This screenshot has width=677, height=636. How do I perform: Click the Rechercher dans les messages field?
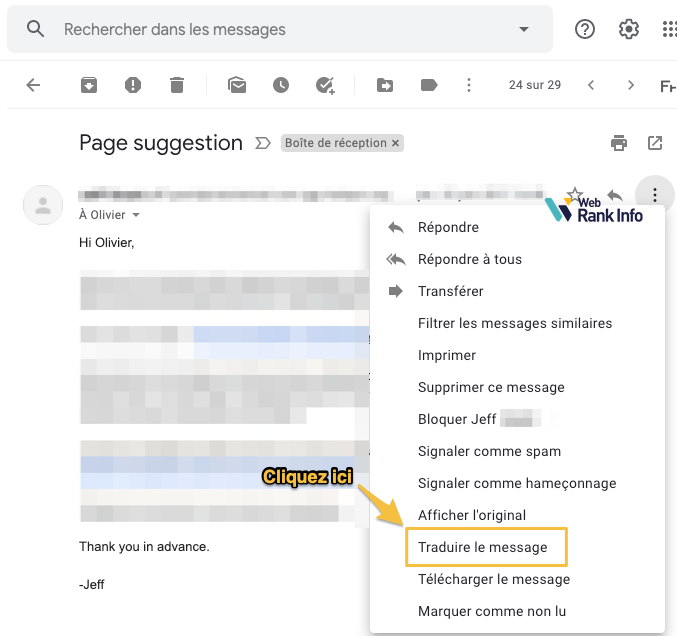(x=280, y=29)
